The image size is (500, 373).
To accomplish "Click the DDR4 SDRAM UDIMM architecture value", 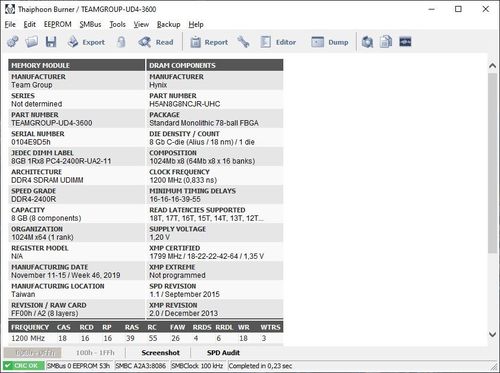I will 47,180.
